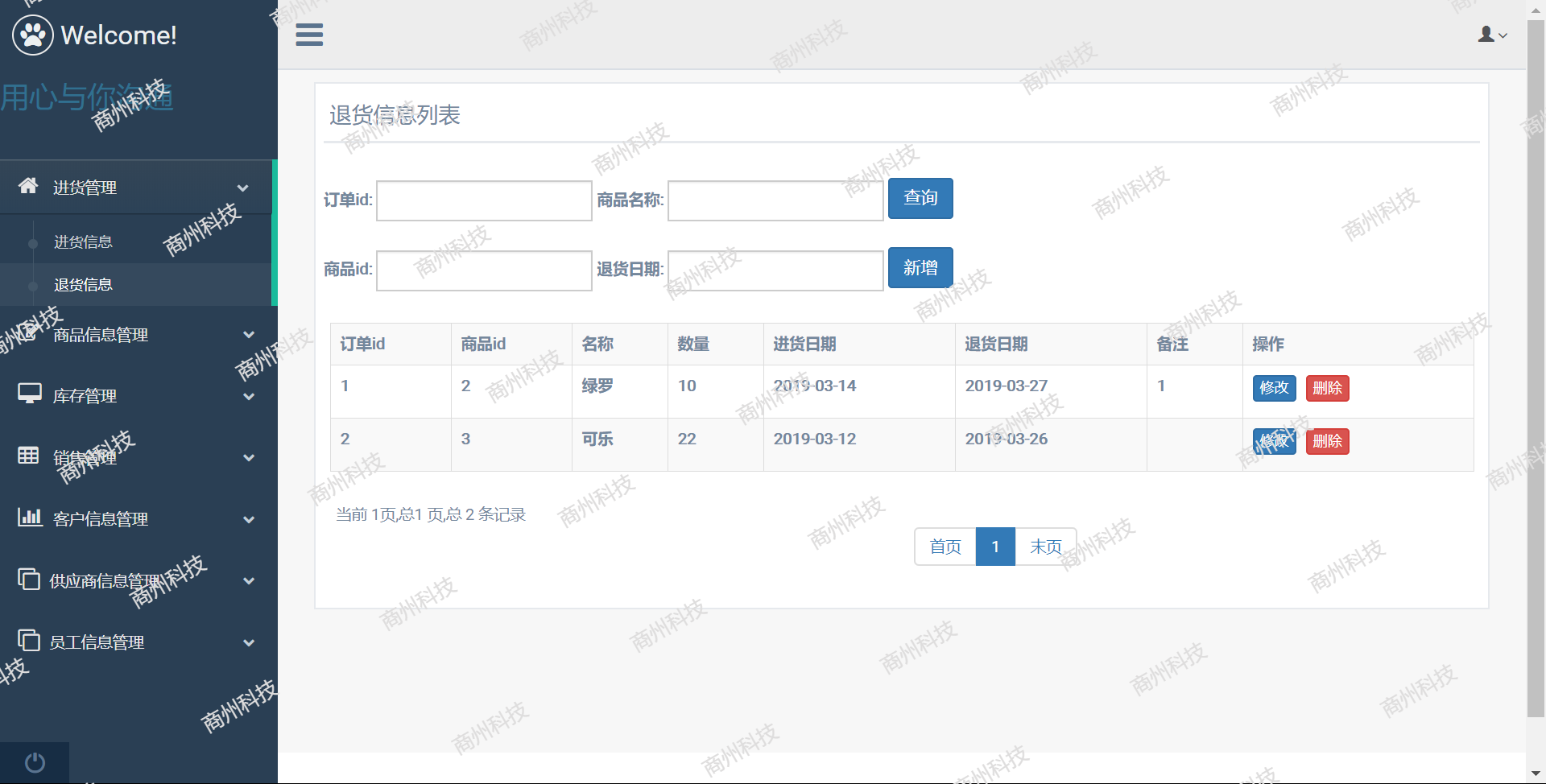Click the monitor icon beside 库存管理
This screenshot has height=784, width=1546.
tap(30, 394)
